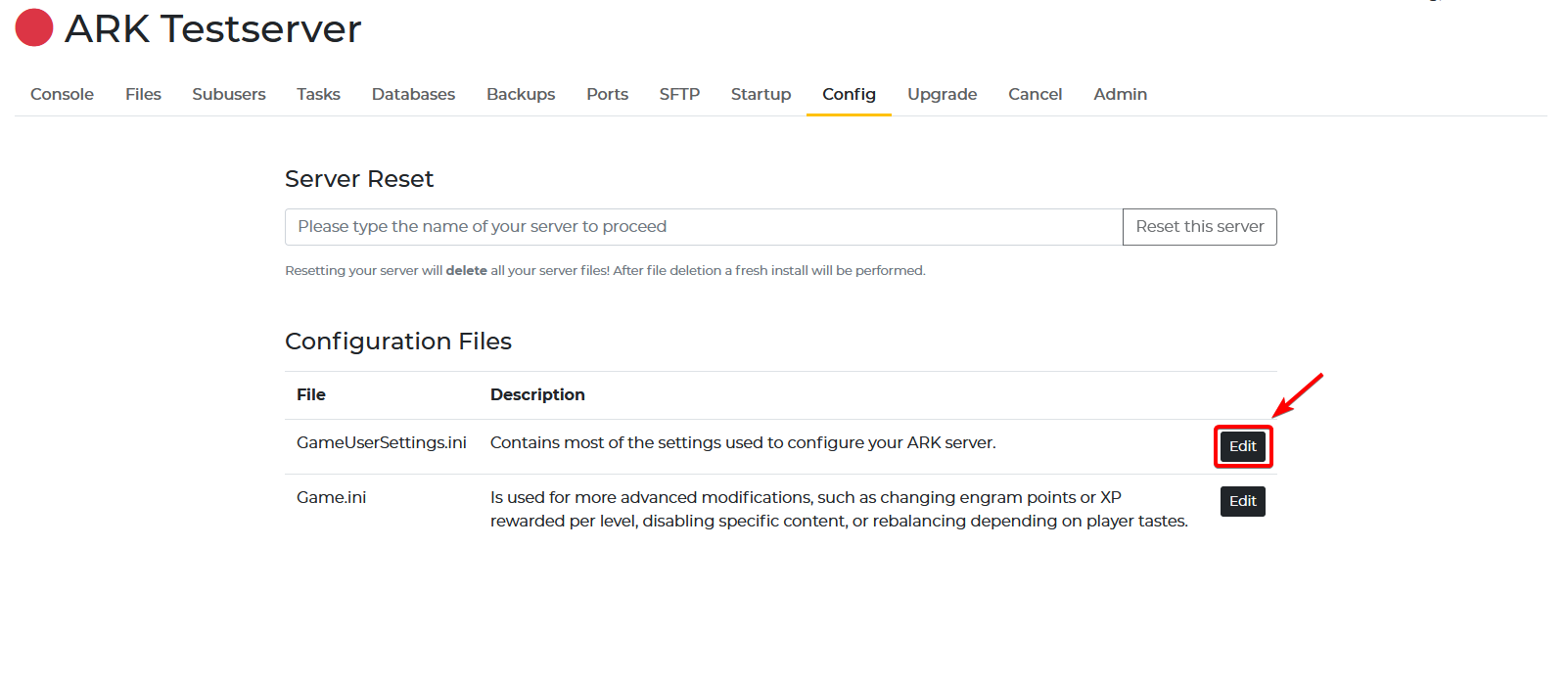Switch to the Files tab
The width and height of the screenshot is (1568, 685).
pos(143,94)
